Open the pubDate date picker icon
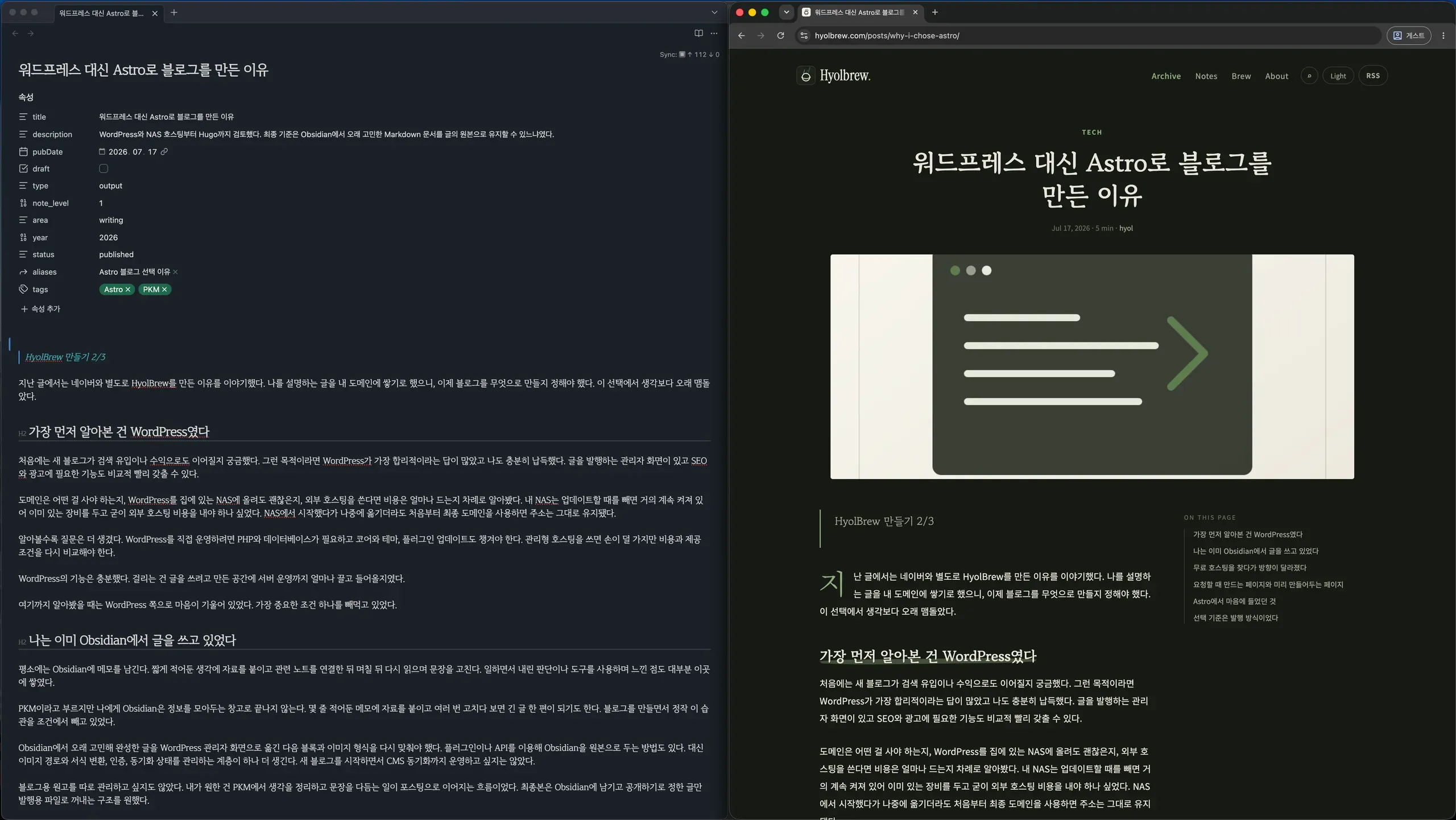Image resolution: width=1456 pixels, height=820 pixels. coord(102,152)
